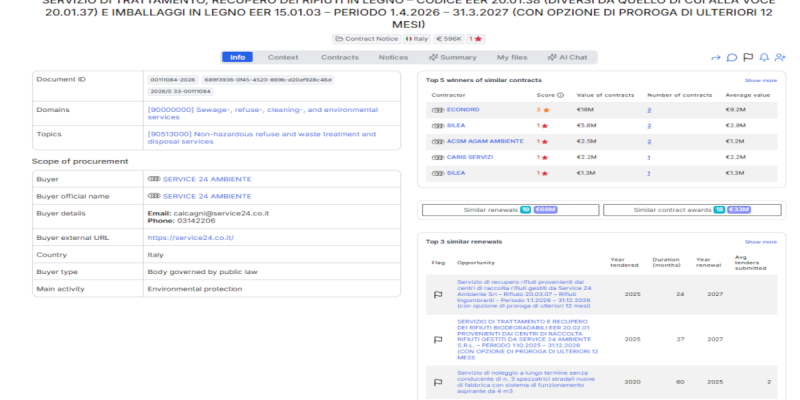This screenshot has height=400, width=800.
Task: Open the https://service24.co.it/ link
Action: point(191,238)
